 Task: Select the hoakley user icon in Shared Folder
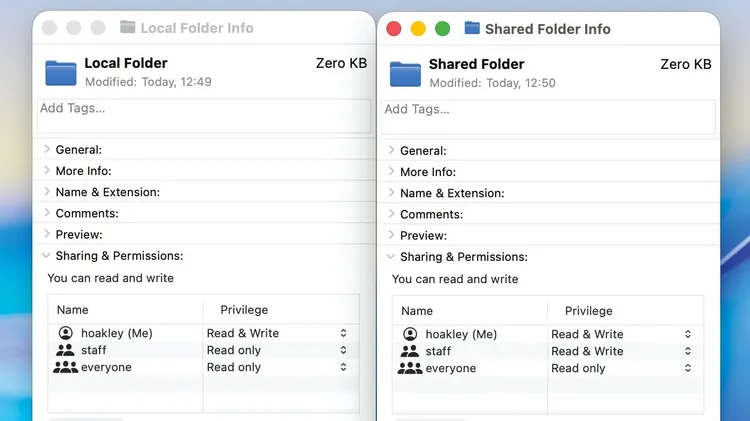[x=410, y=334]
